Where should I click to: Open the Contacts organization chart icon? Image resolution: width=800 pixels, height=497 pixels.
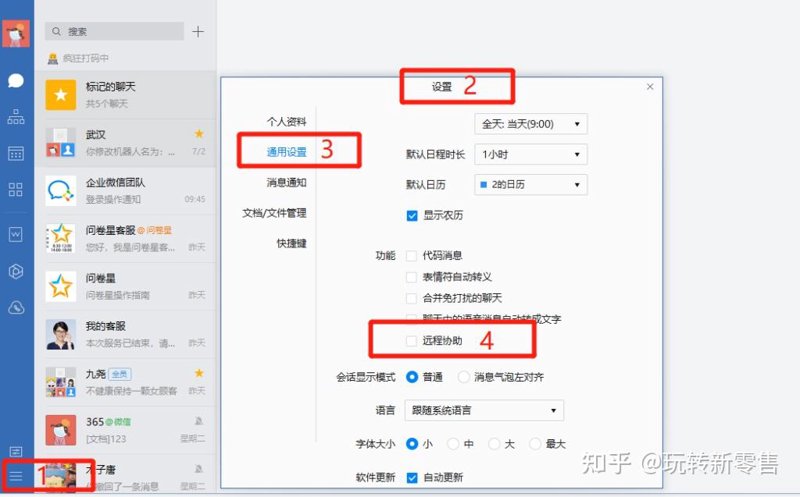coord(16,117)
